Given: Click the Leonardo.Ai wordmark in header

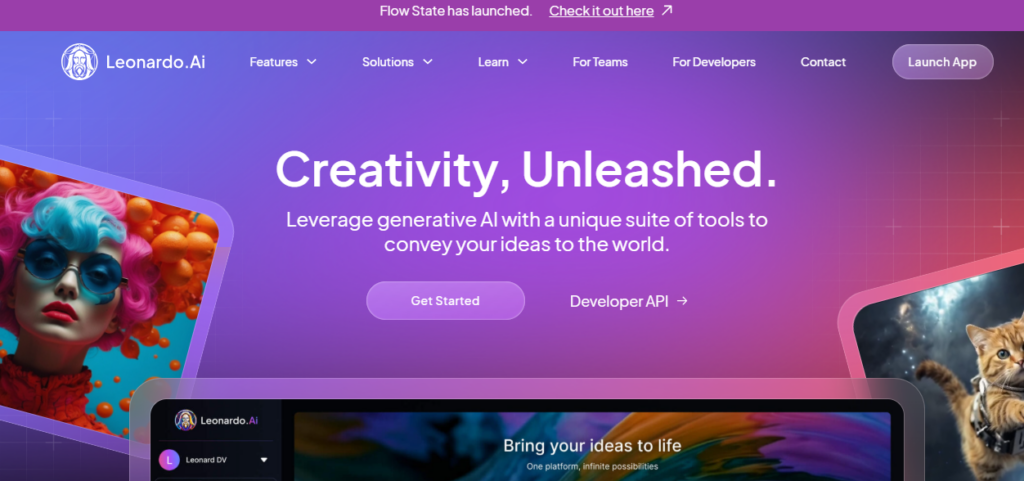Looking at the screenshot, I should [x=155, y=62].
